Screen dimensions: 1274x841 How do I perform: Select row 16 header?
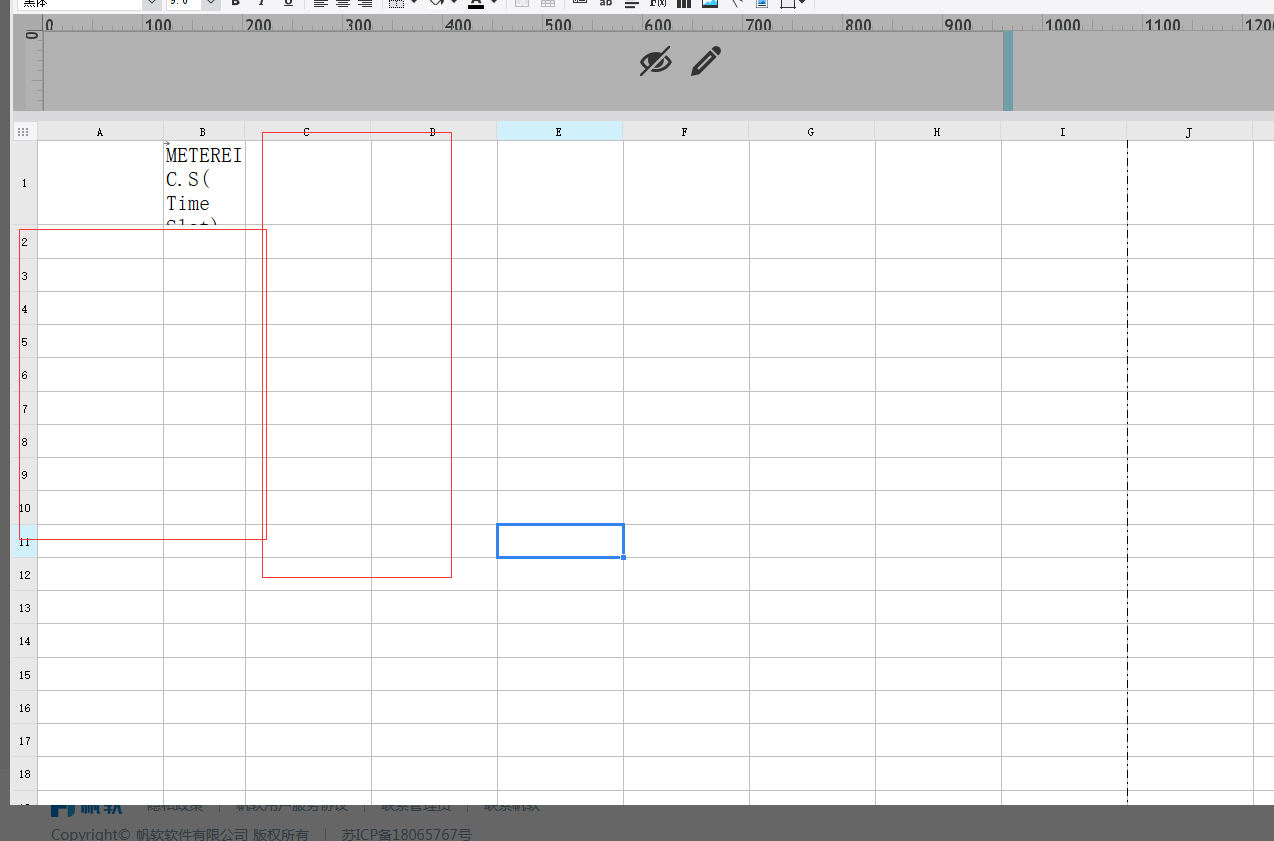tap(24, 707)
